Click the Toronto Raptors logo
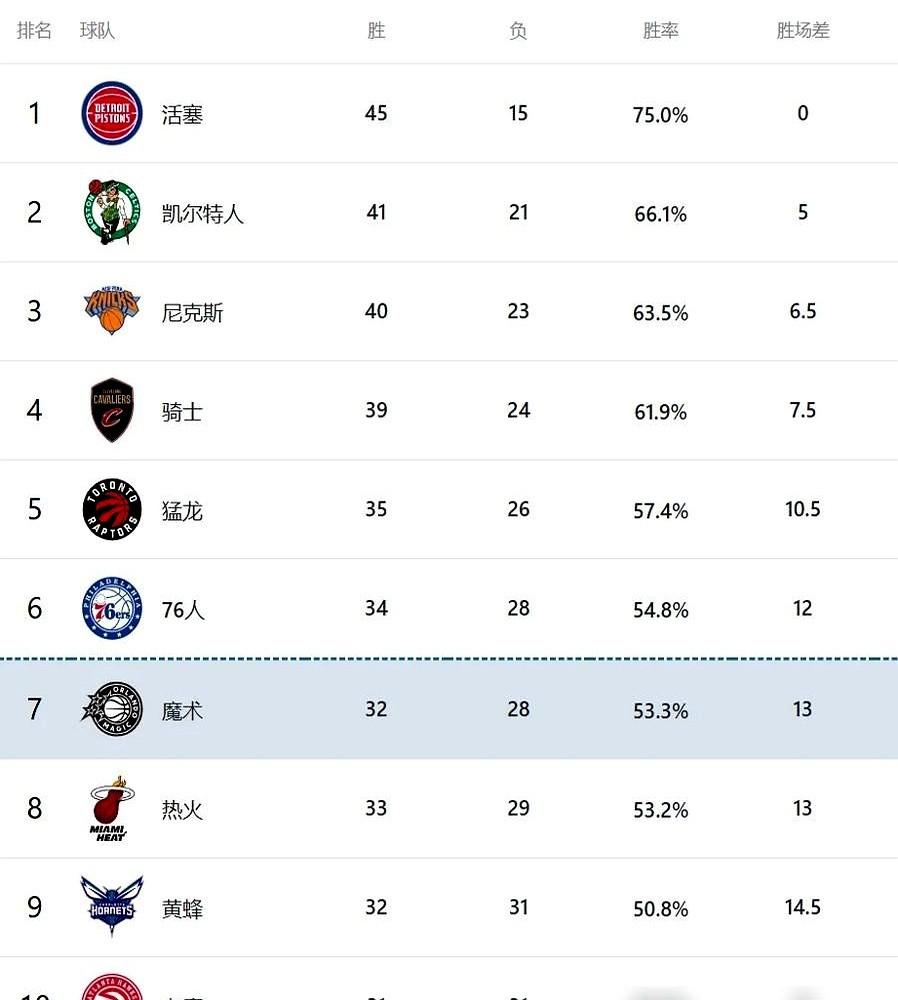Viewport: 898px width, 1000px height. (112, 509)
